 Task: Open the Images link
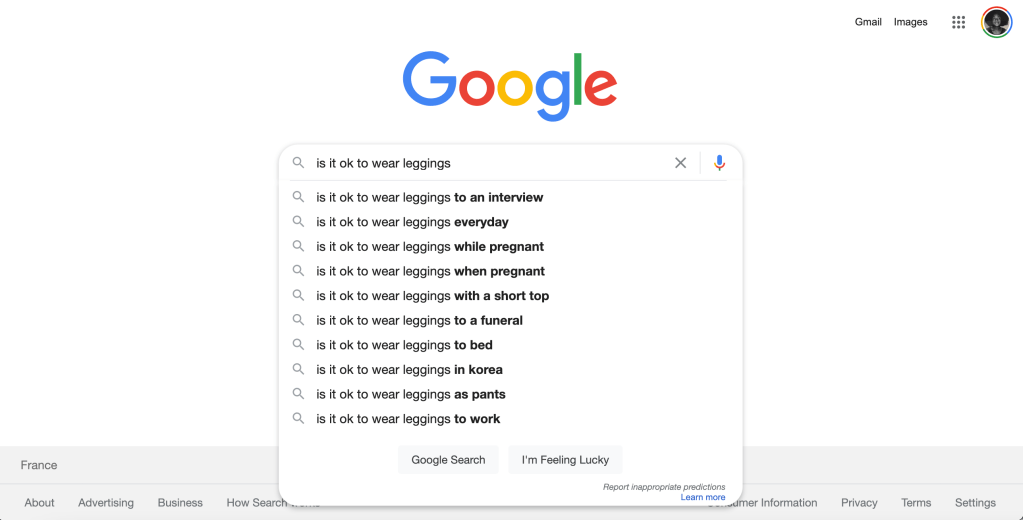[910, 22]
